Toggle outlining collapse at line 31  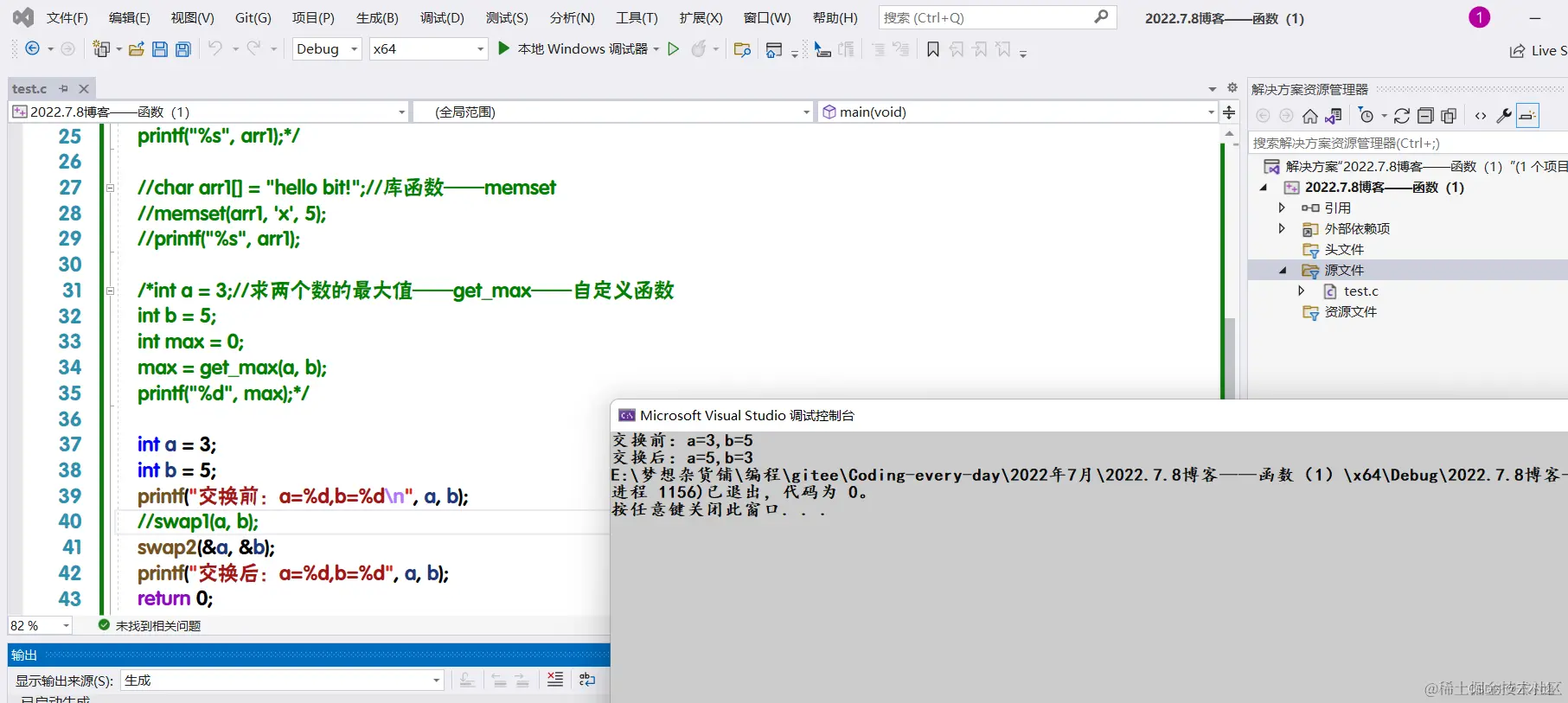(110, 291)
